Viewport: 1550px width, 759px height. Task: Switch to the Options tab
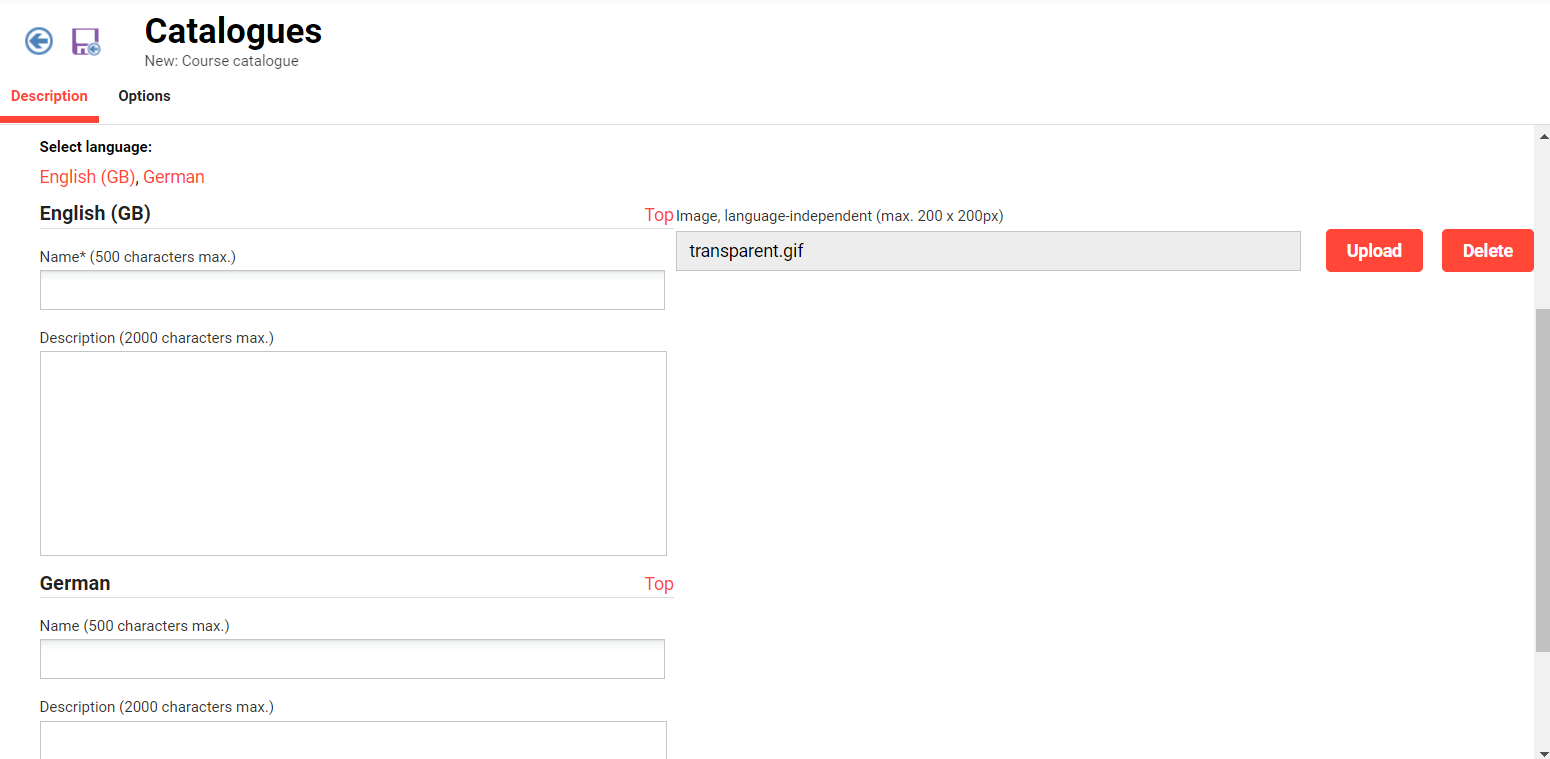(x=144, y=96)
